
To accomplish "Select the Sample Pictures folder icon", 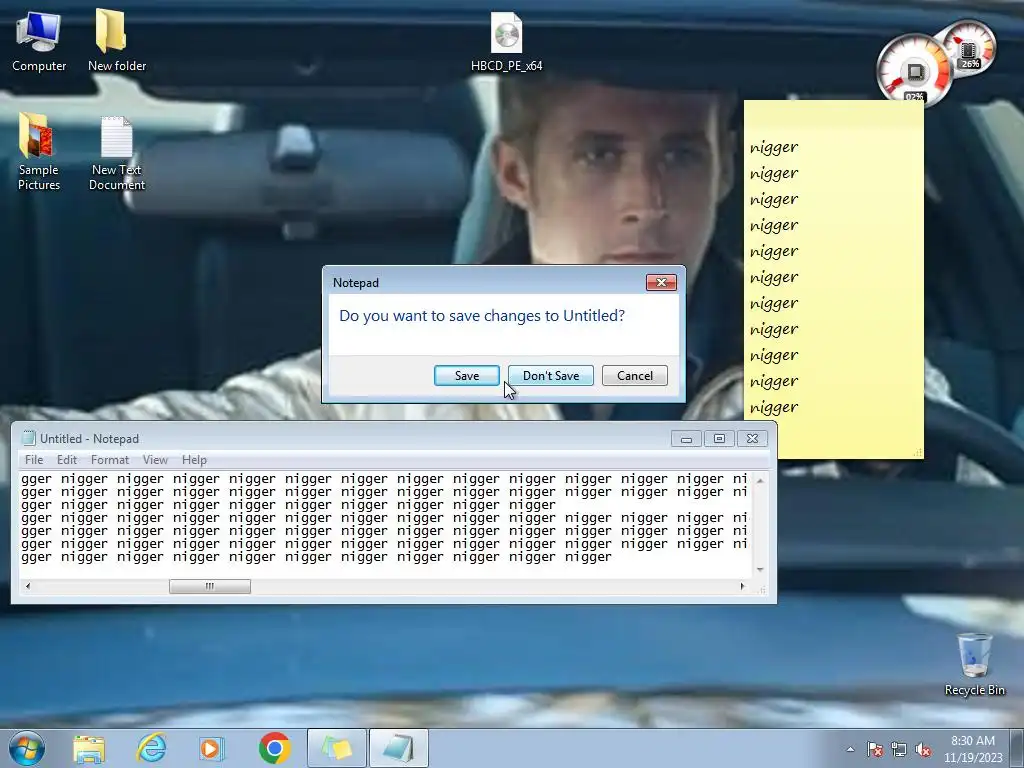I will click(39, 152).
